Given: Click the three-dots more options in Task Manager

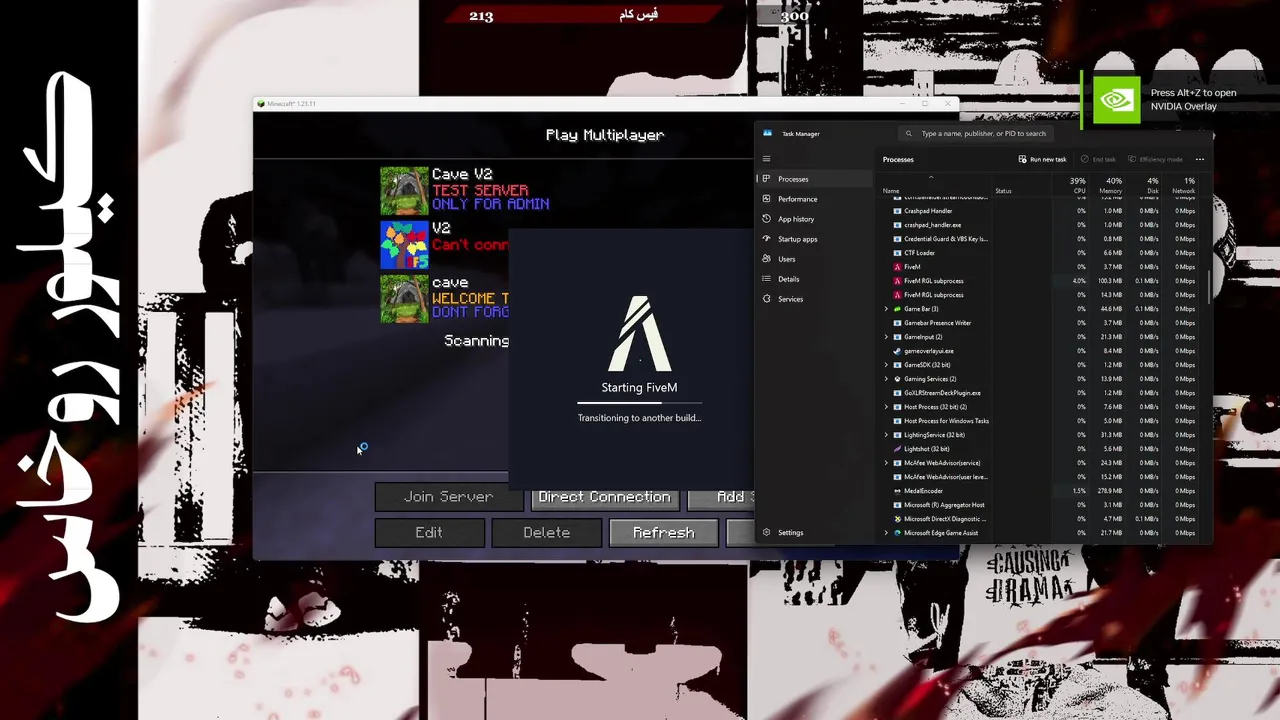Looking at the screenshot, I should 1200,159.
